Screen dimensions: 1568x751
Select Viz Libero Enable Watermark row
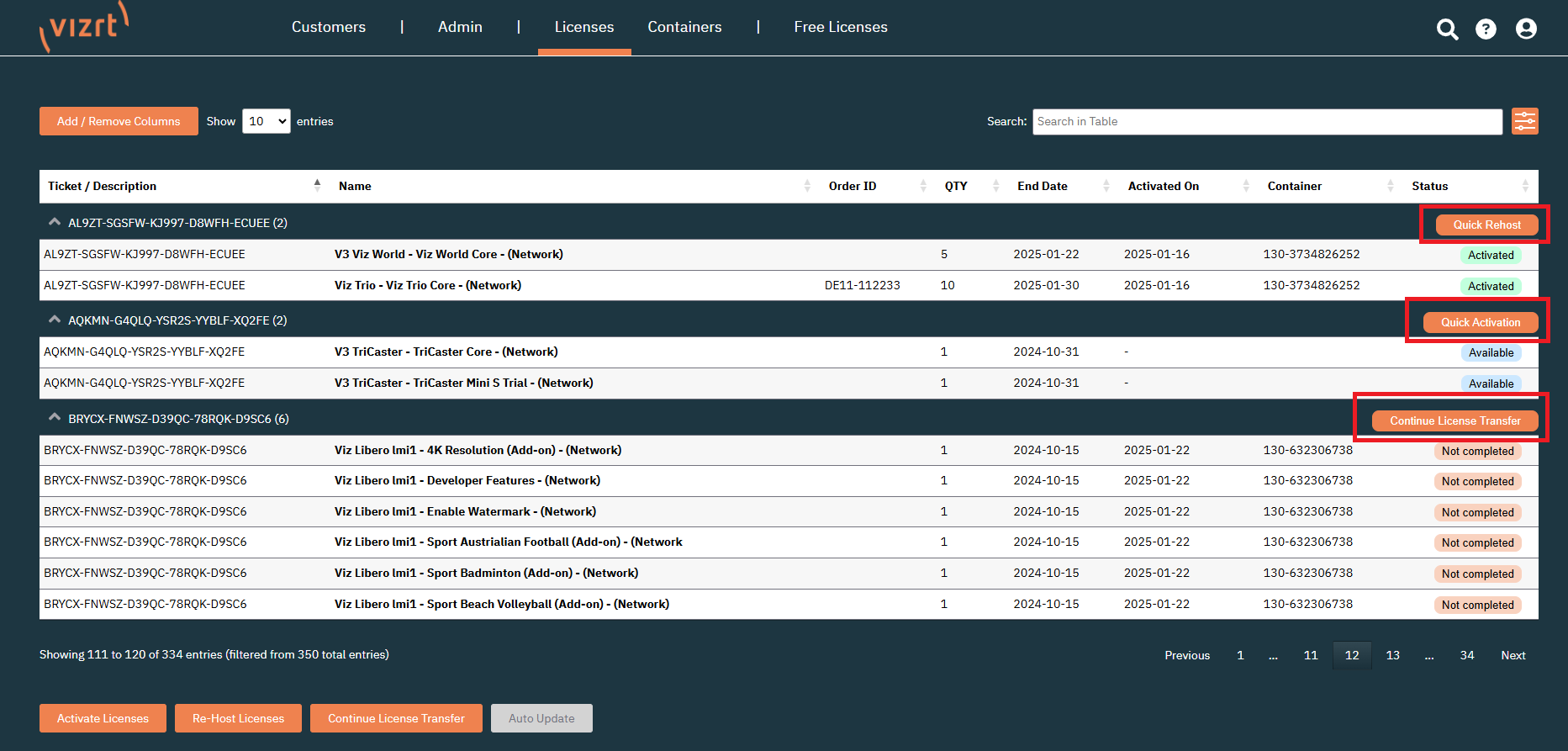click(789, 511)
